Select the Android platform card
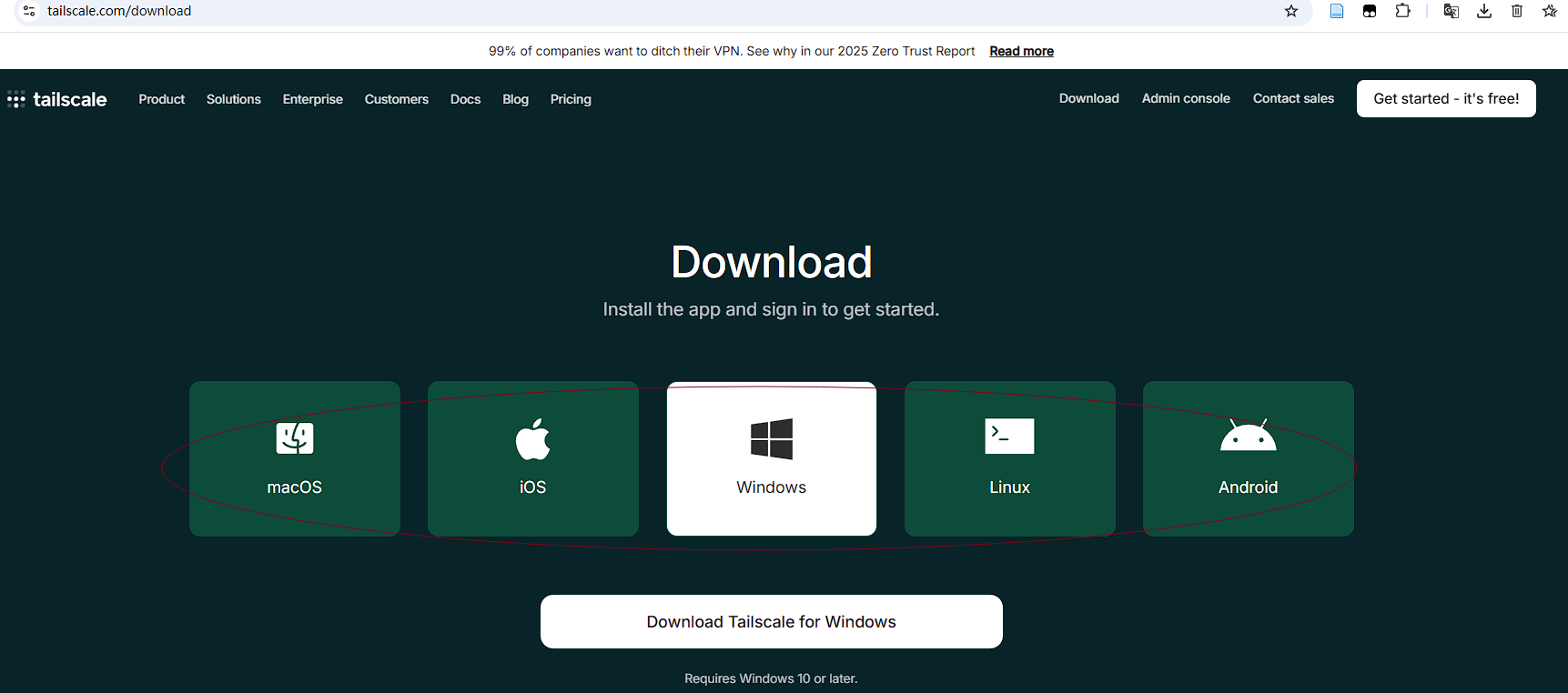1568x693 pixels. tap(1249, 458)
